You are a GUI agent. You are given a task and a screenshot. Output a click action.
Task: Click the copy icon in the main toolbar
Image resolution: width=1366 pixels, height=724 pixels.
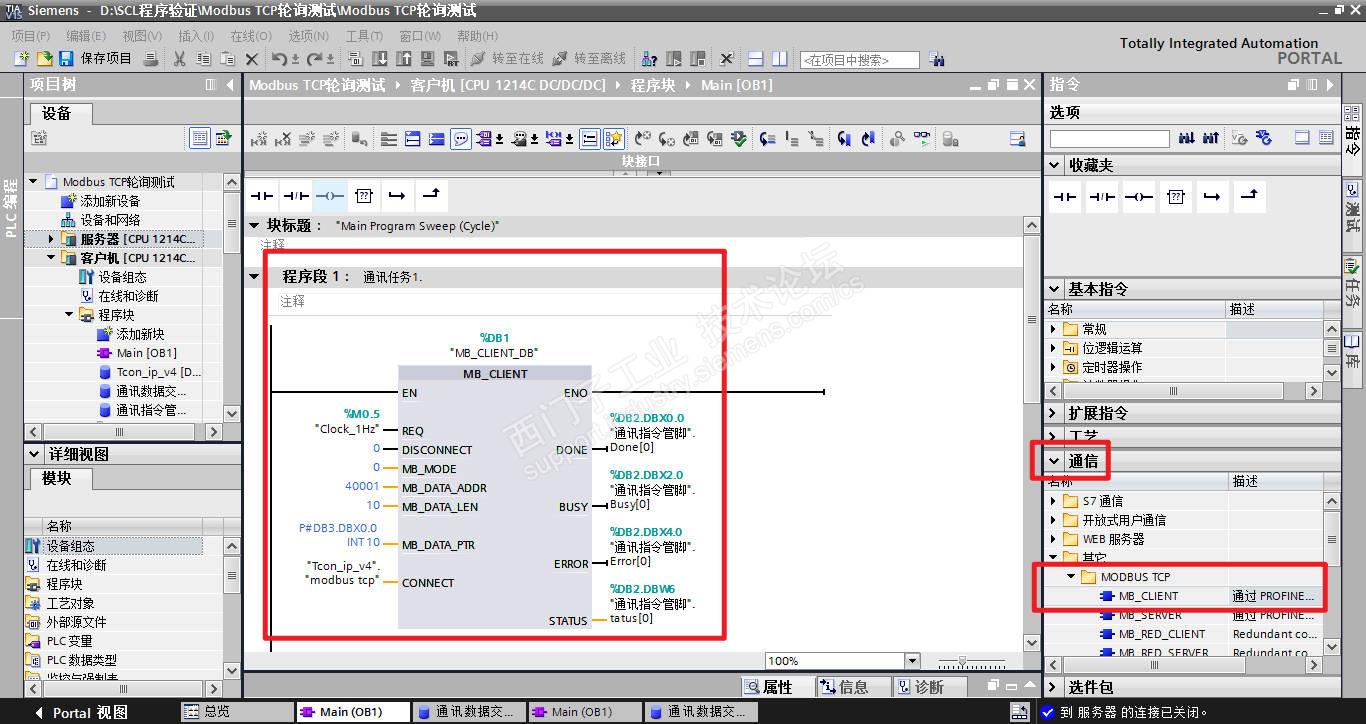tap(203, 59)
